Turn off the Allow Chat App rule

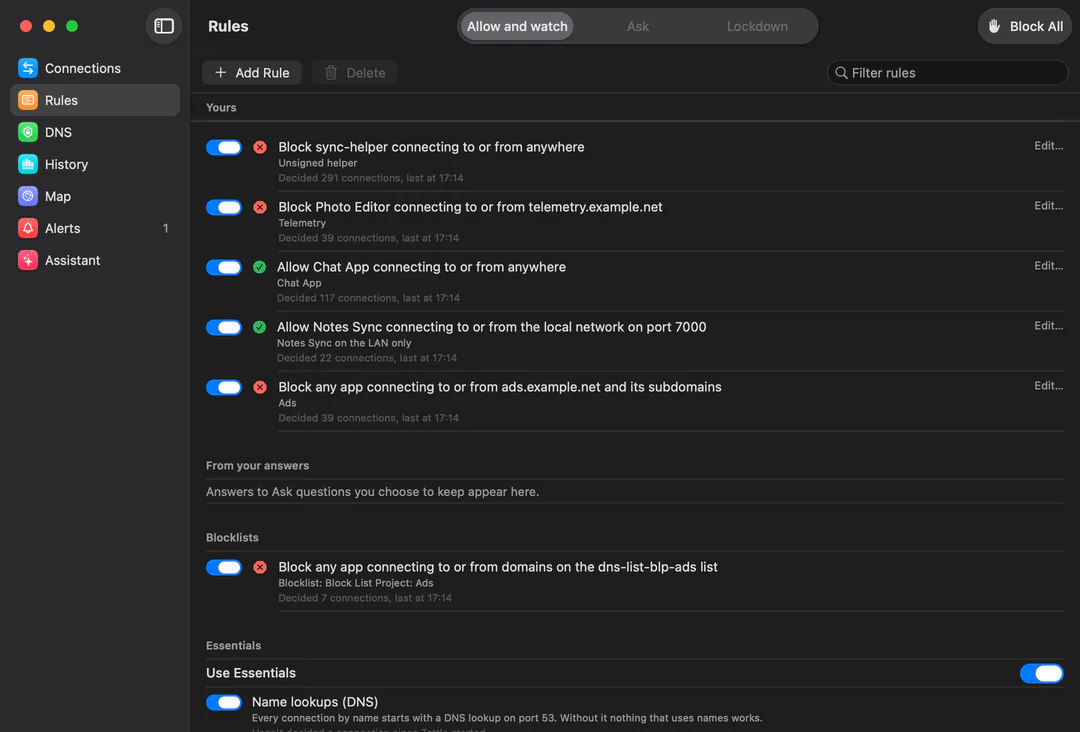(x=224, y=267)
